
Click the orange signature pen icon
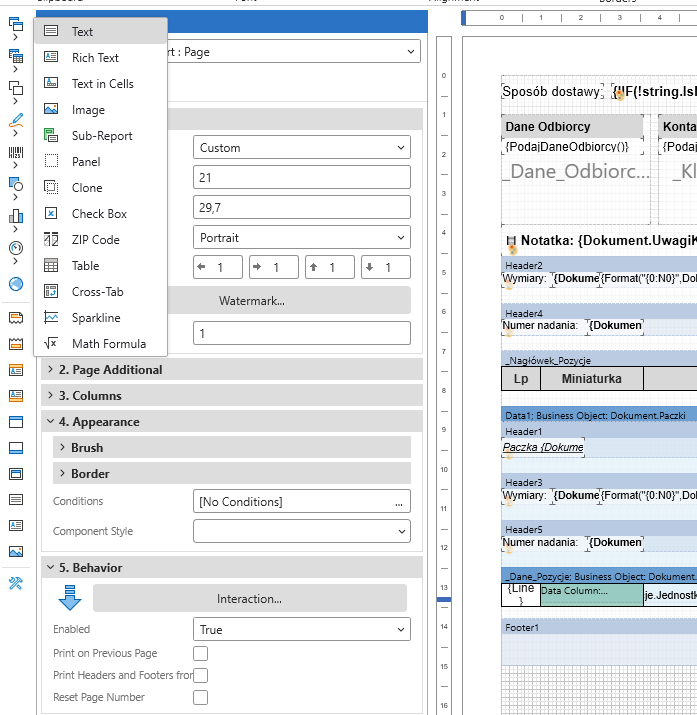pos(15,121)
